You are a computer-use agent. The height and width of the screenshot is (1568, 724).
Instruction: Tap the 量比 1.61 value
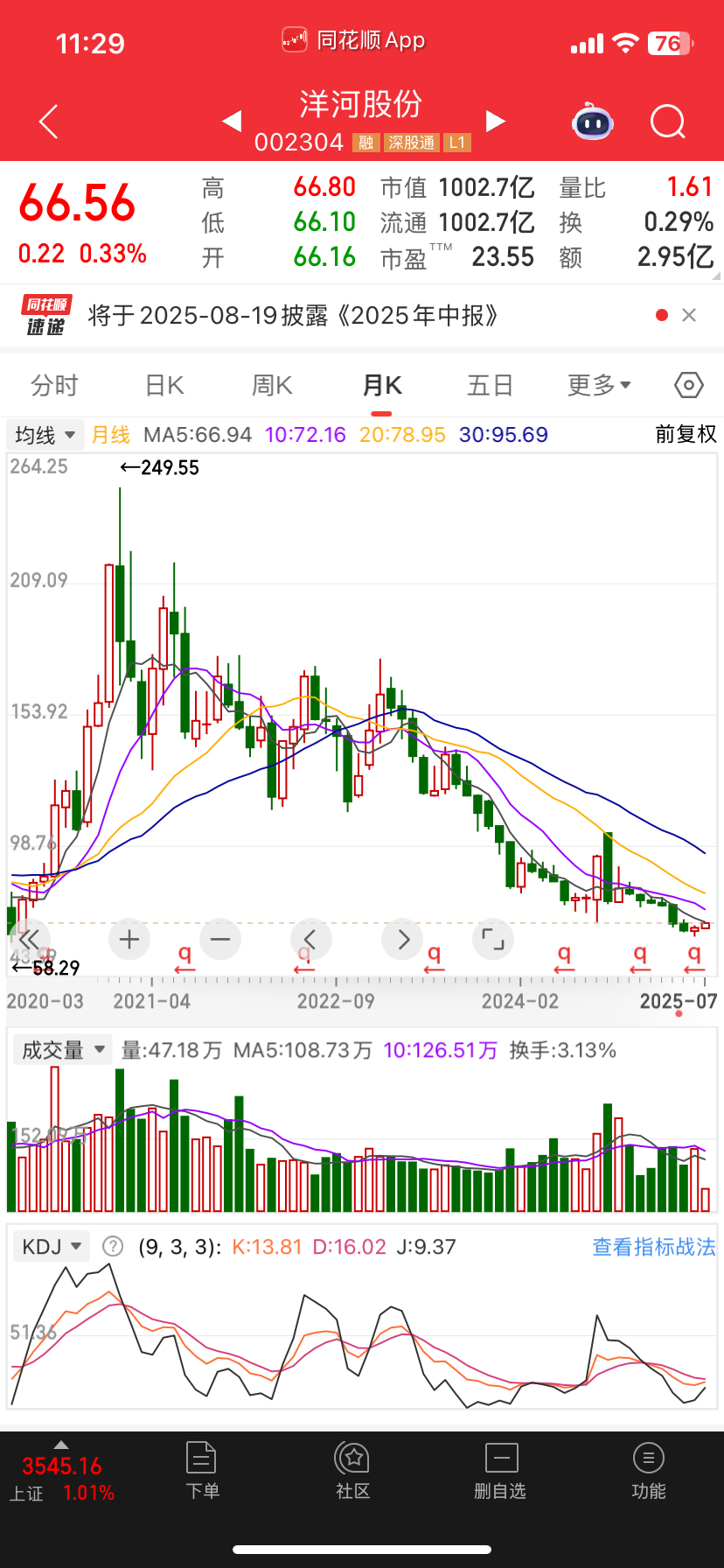[x=690, y=187]
